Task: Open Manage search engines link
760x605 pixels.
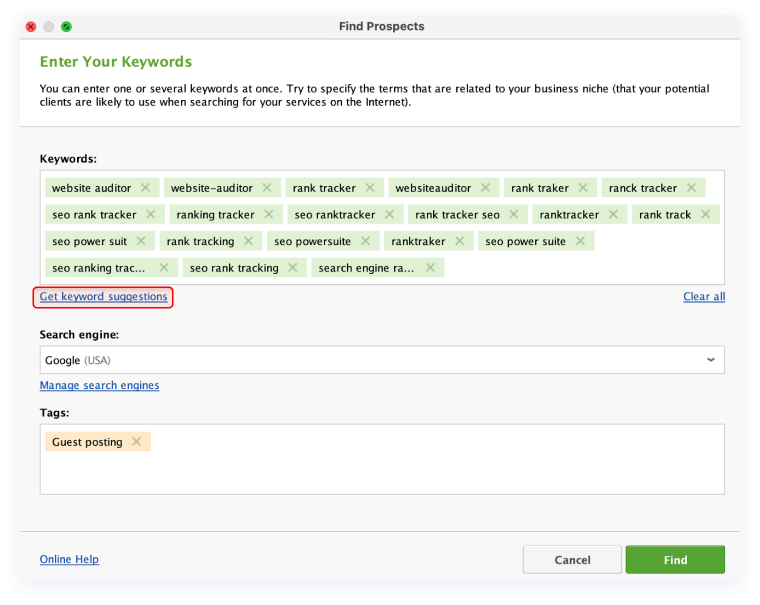Action: pos(99,385)
